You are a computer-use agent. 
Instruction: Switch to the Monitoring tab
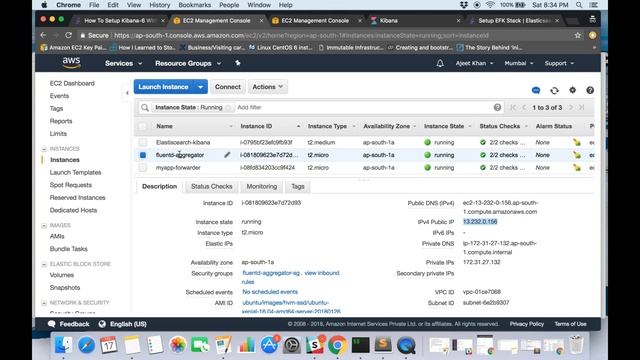tap(262, 187)
